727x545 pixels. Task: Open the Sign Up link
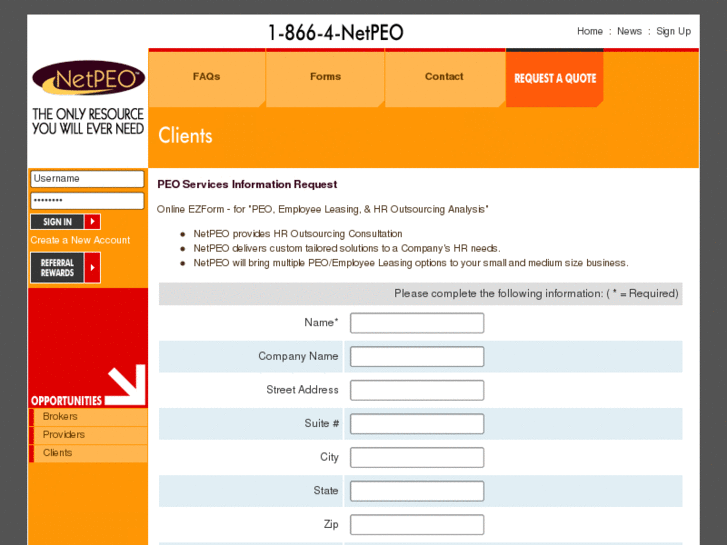[x=673, y=32]
